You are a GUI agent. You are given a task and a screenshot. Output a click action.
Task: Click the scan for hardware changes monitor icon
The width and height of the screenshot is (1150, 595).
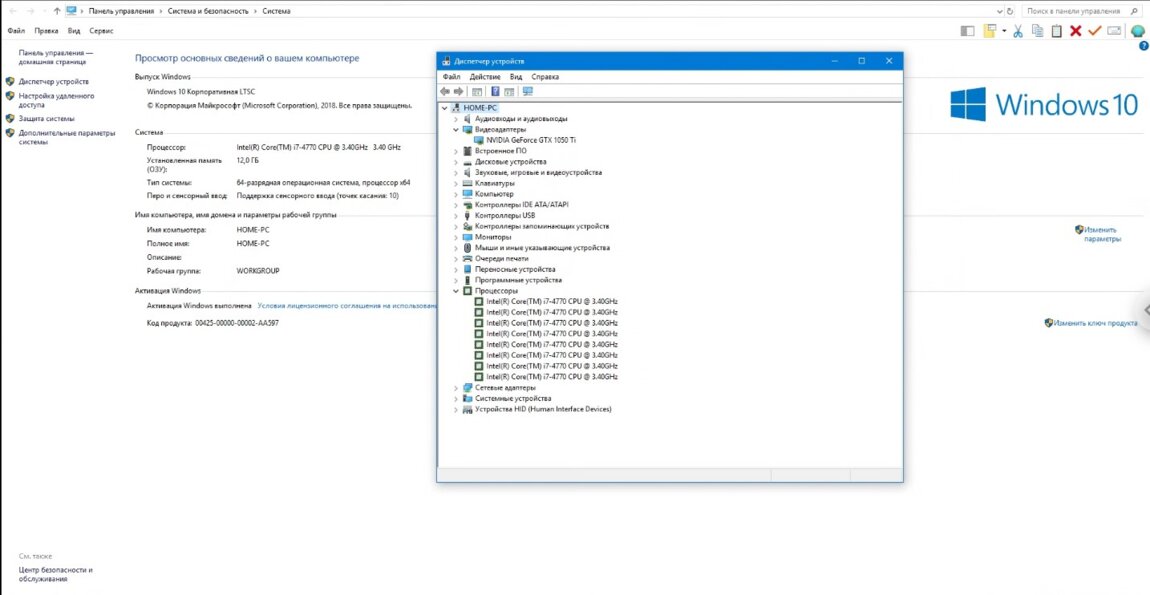(527, 91)
